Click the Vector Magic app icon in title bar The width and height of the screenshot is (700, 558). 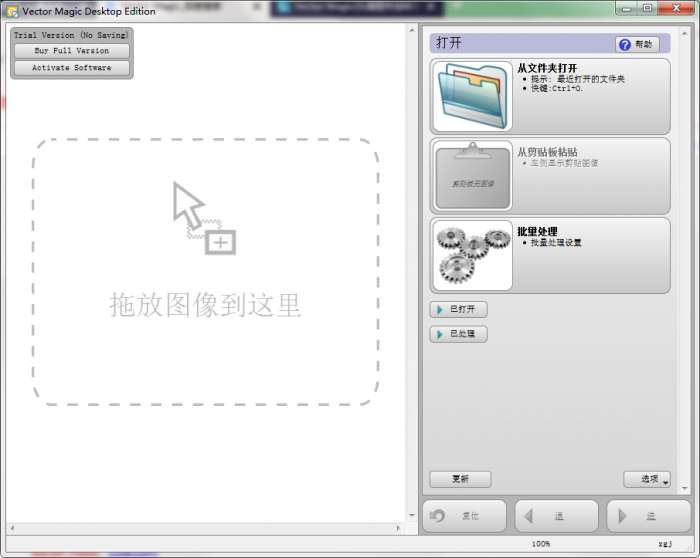click(x=12, y=11)
